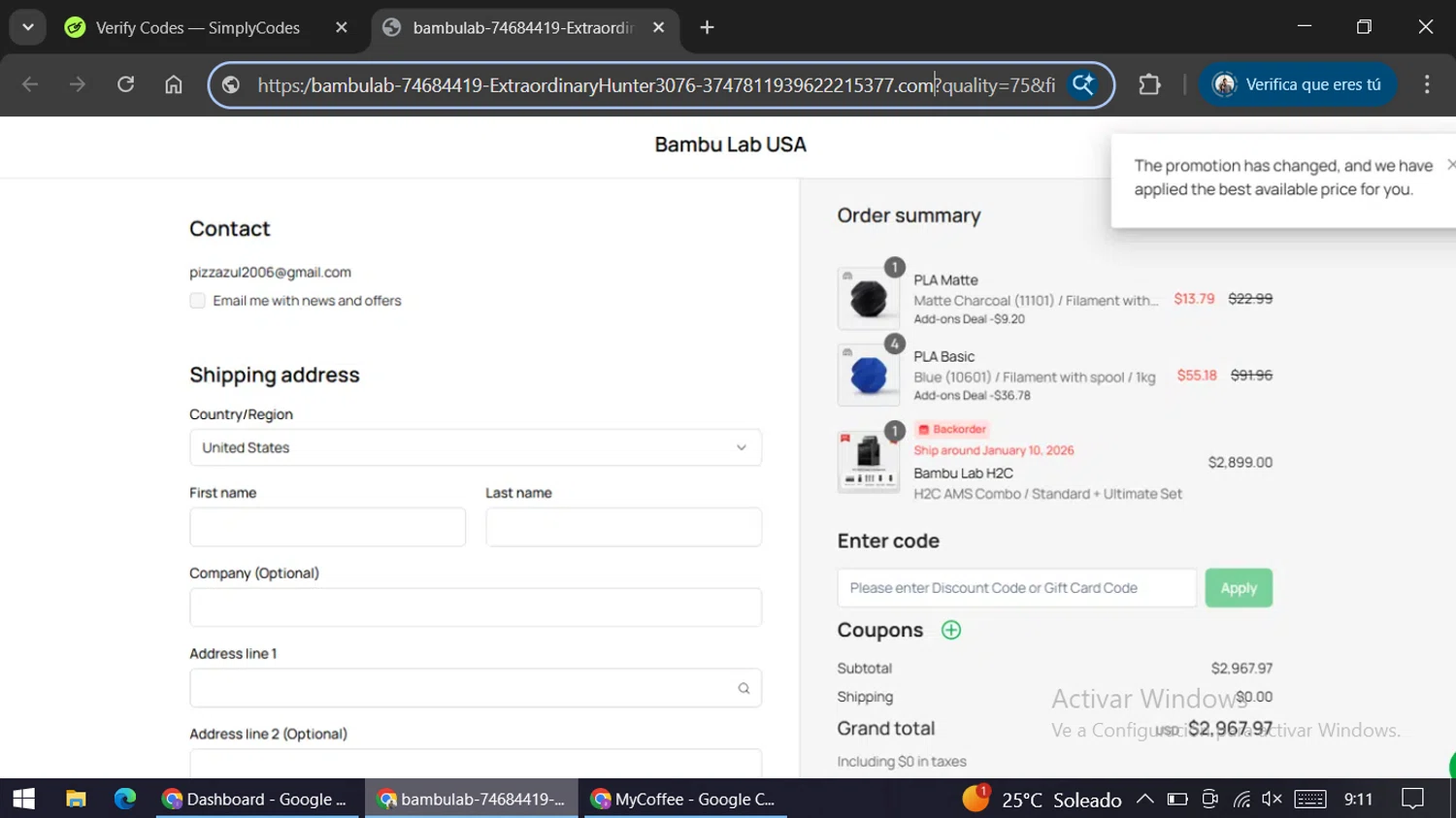Open the Windows Start menu
This screenshot has width=1456, height=818.
pyautogui.click(x=23, y=799)
